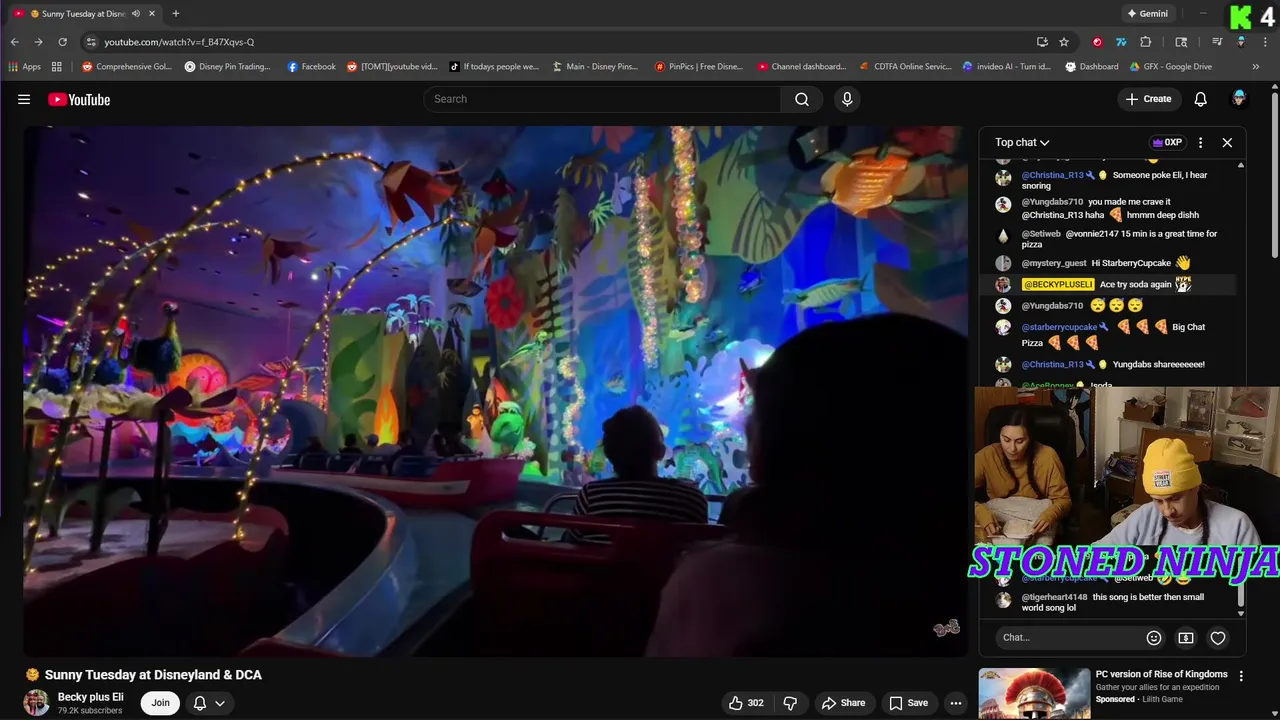Share the video

click(x=843, y=703)
